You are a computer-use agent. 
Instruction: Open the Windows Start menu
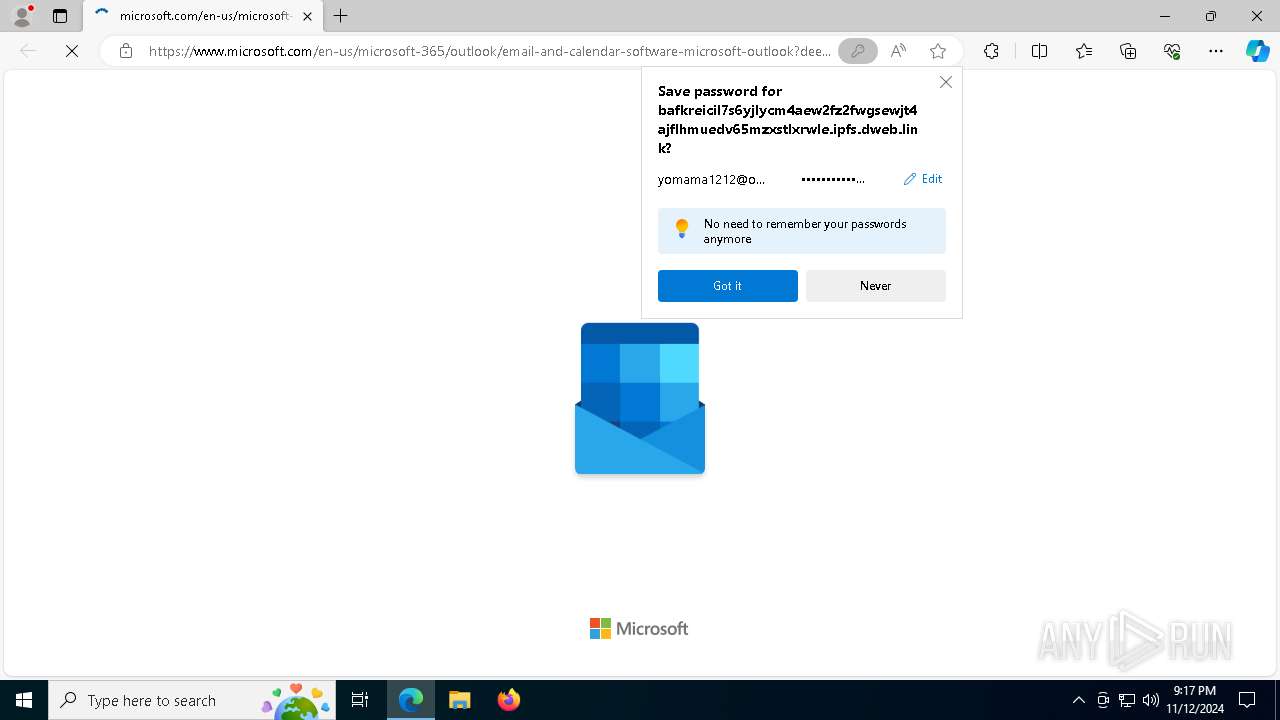click(x=24, y=700)
